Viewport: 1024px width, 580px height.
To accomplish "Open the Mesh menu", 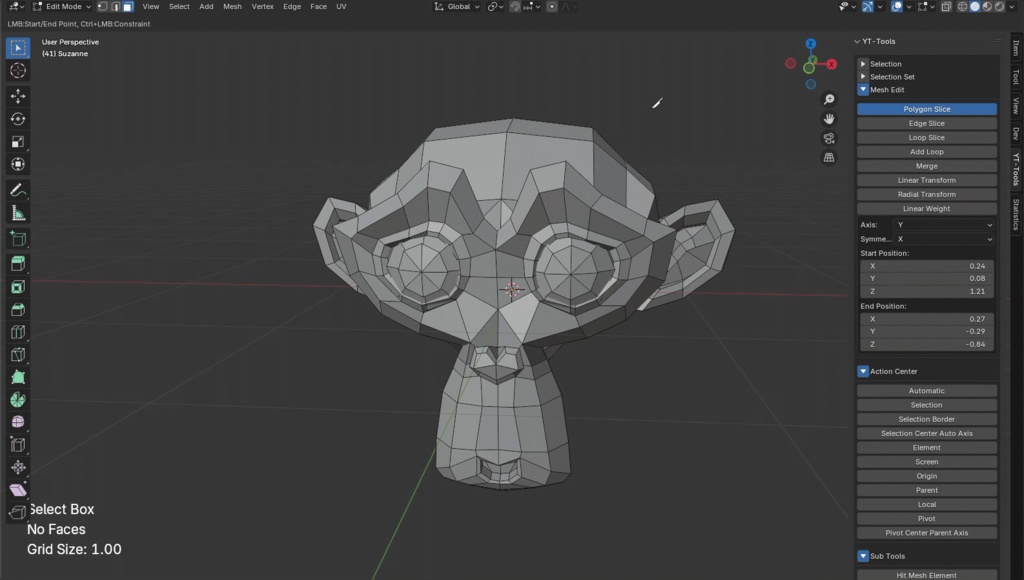I will click(232, 6).
